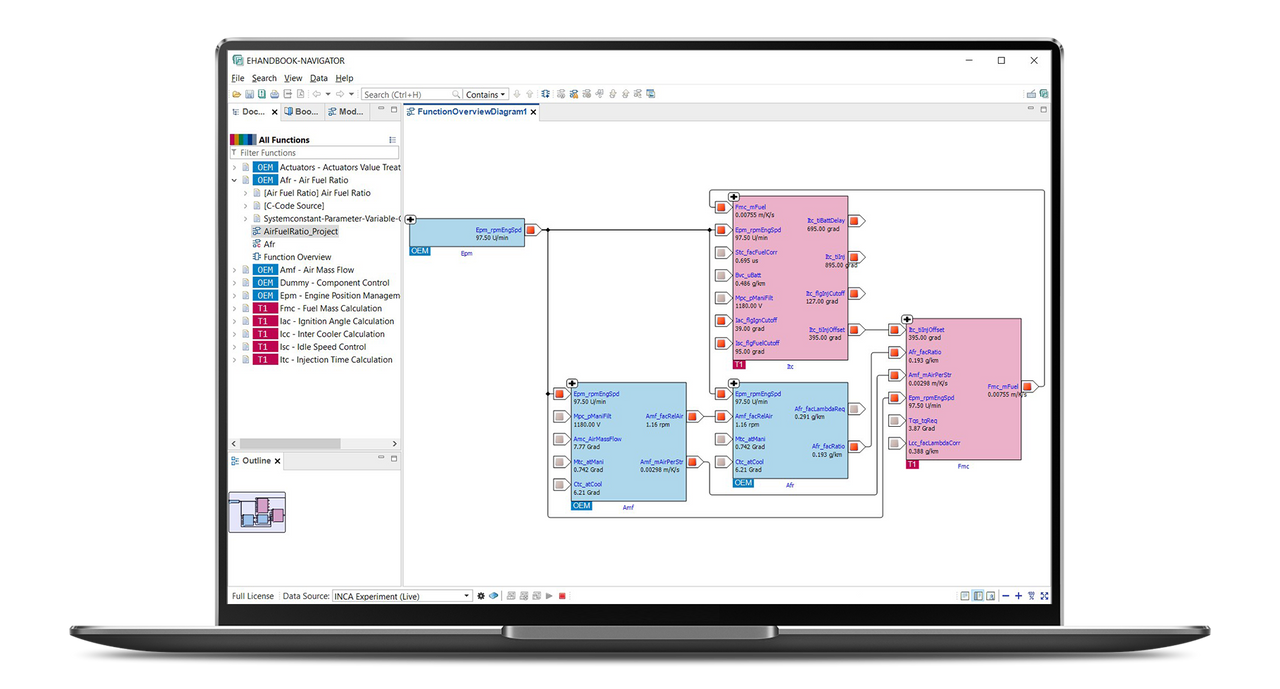Open the Contains search mode dropdown
The height and width of the screenshot is (689, 1280).
pos(486,95)
